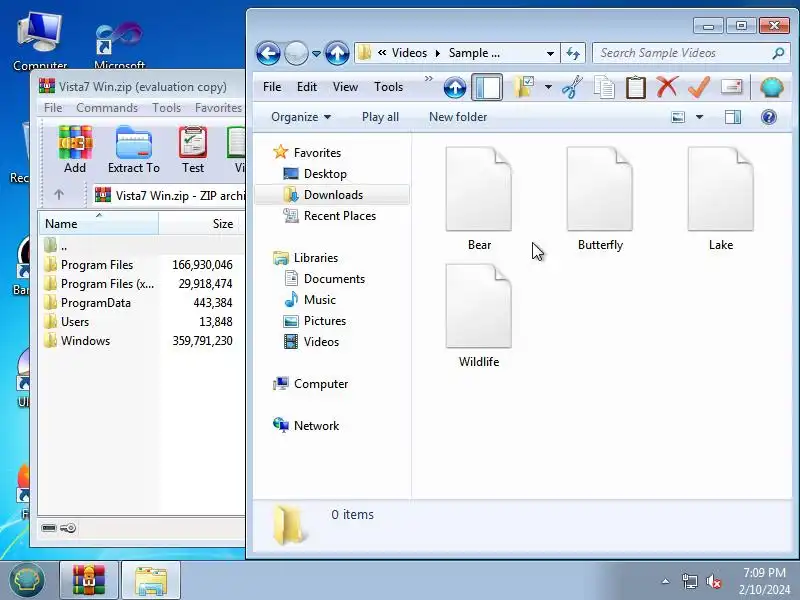The image size is (800, 600).
Task: Click the red X Delete icon
Action: pos(667,87)
